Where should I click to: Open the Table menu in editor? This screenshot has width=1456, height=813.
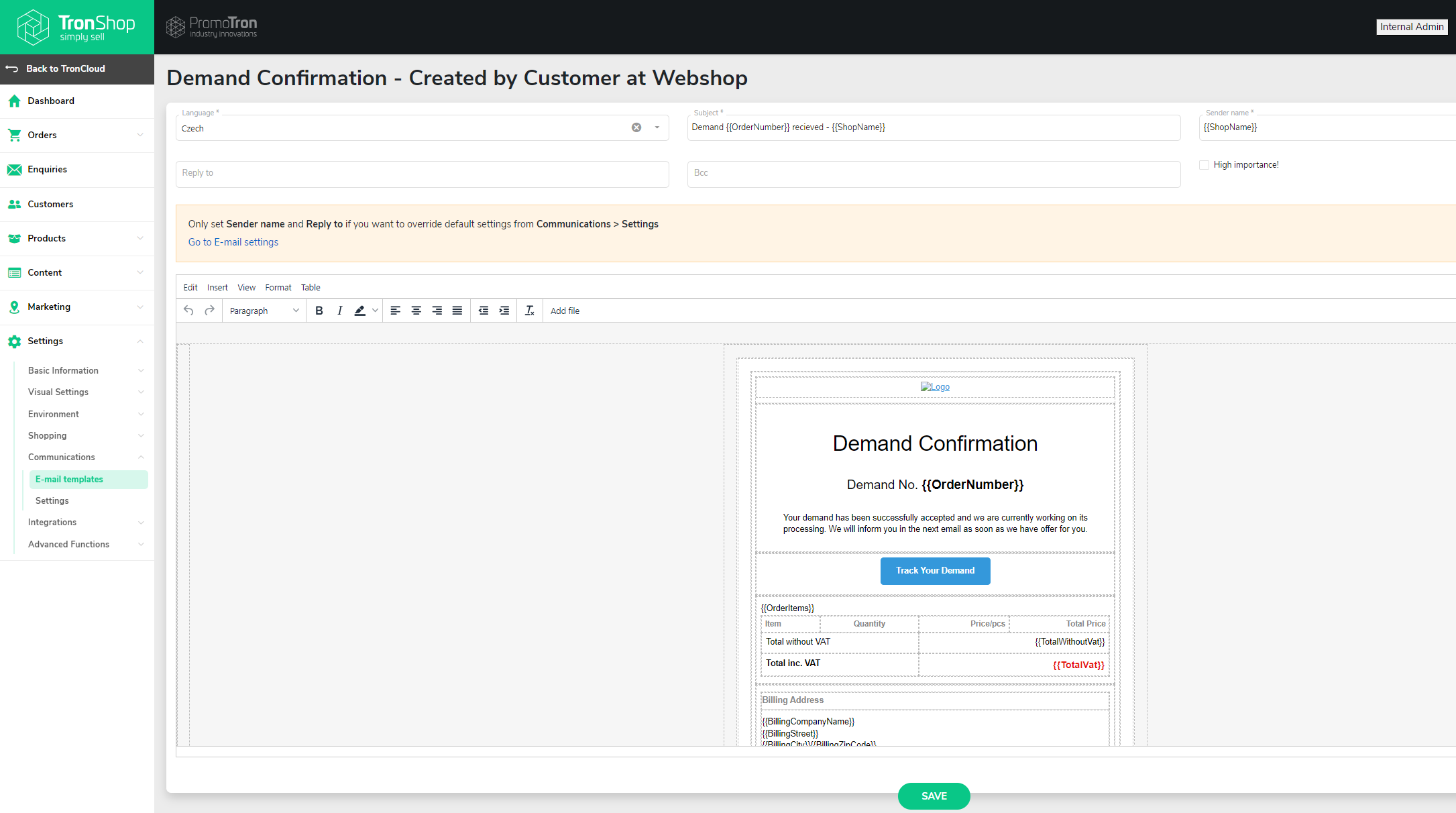tap(311, 288)
